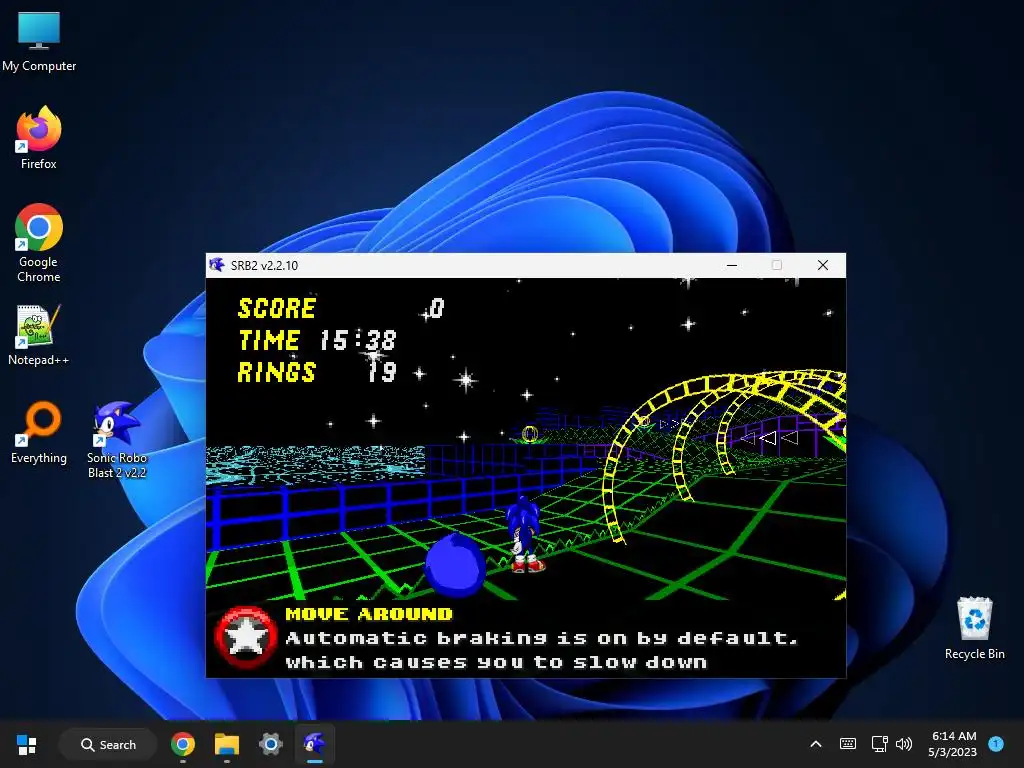Image resolution: width=1024 pixels, height=768 pixels.
Task: Click the SRB2 window title bar icon
Action: coord(217,265)
